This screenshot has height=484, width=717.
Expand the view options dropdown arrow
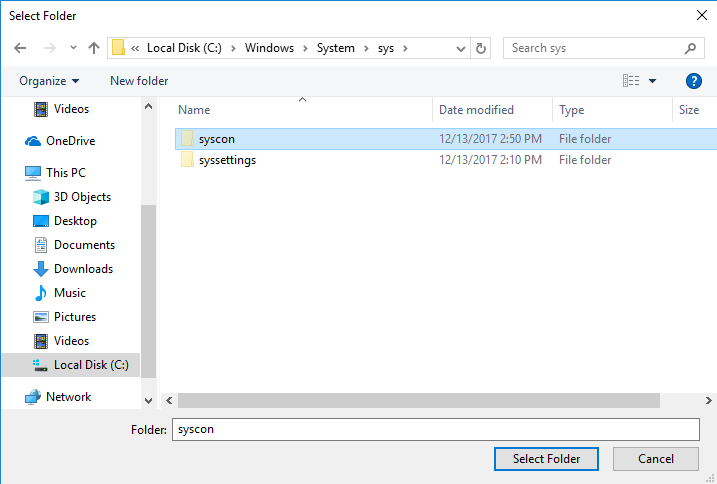[x=653, y=81]
